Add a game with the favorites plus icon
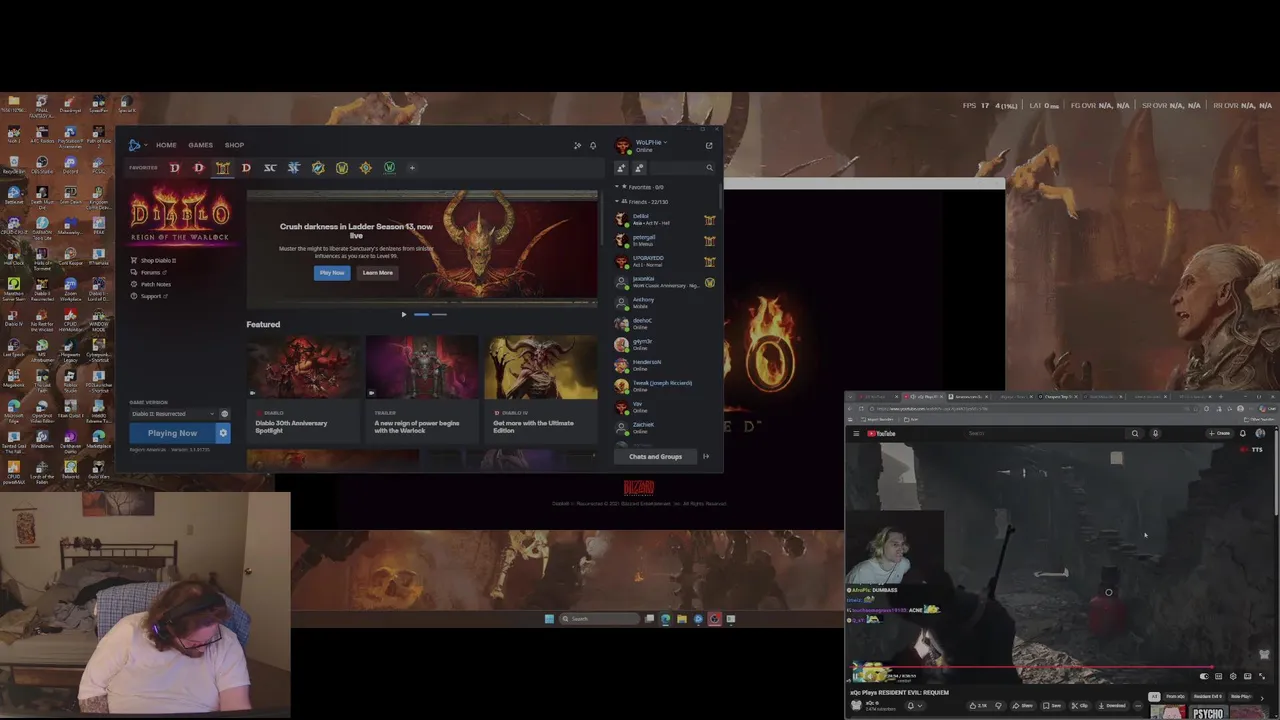Viewport: 1280px width, 720px height. [x=412, y=168]
